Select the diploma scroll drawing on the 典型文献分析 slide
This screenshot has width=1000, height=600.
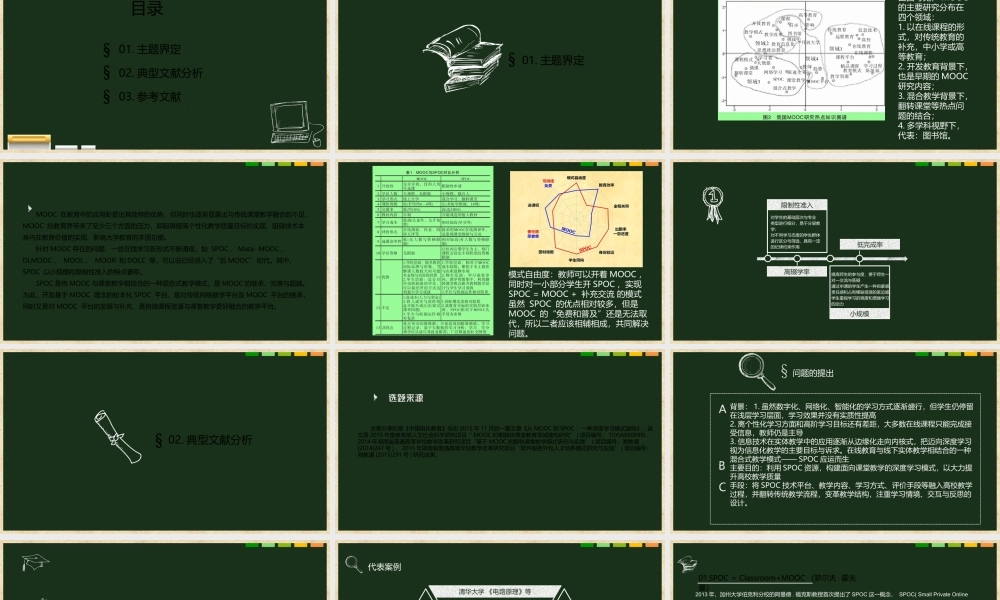(118, 437)
